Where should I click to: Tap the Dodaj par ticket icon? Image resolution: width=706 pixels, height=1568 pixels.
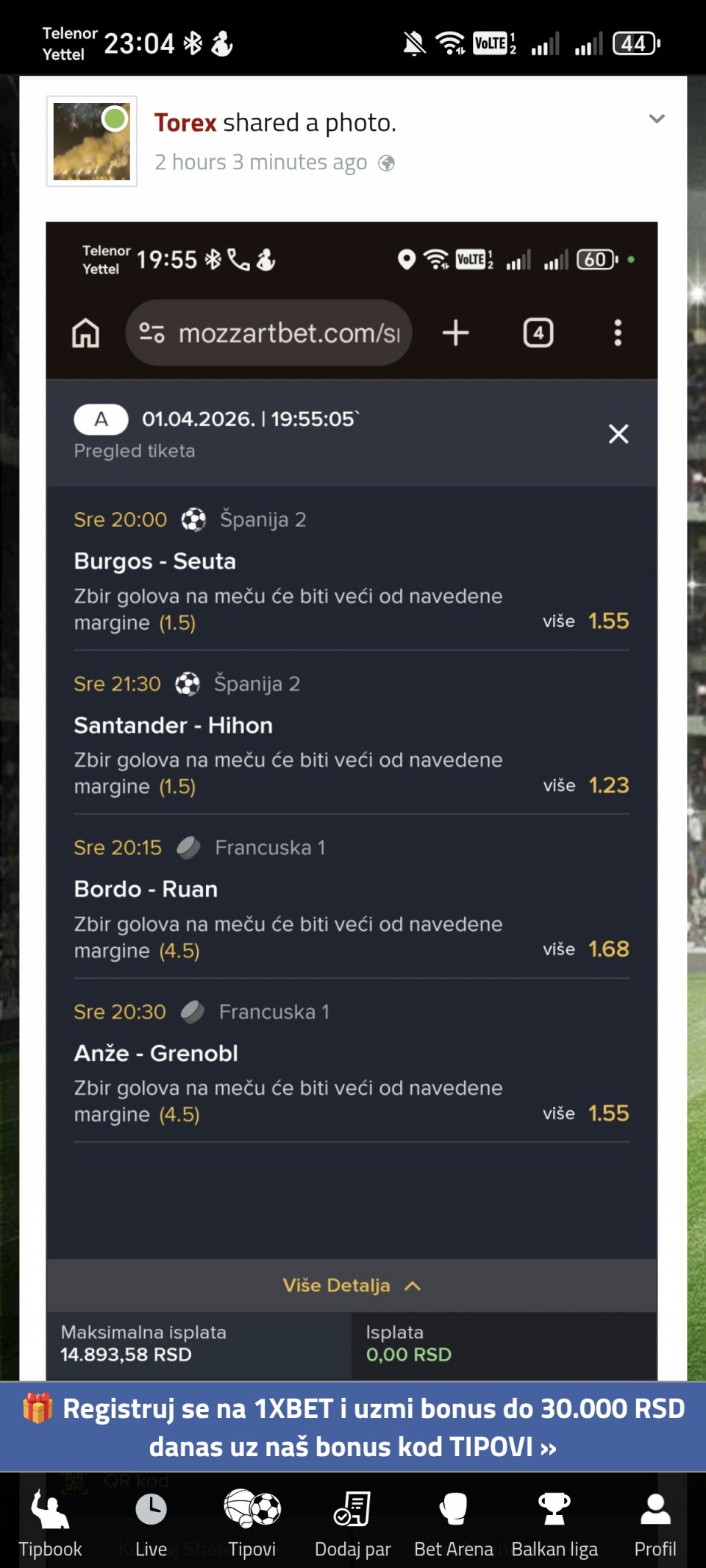point(352,1510)
